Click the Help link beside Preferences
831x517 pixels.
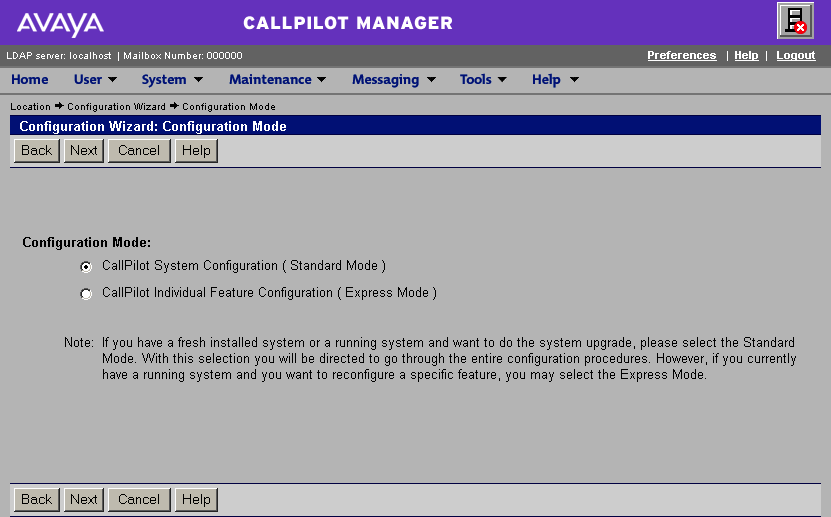coord(746,56)
